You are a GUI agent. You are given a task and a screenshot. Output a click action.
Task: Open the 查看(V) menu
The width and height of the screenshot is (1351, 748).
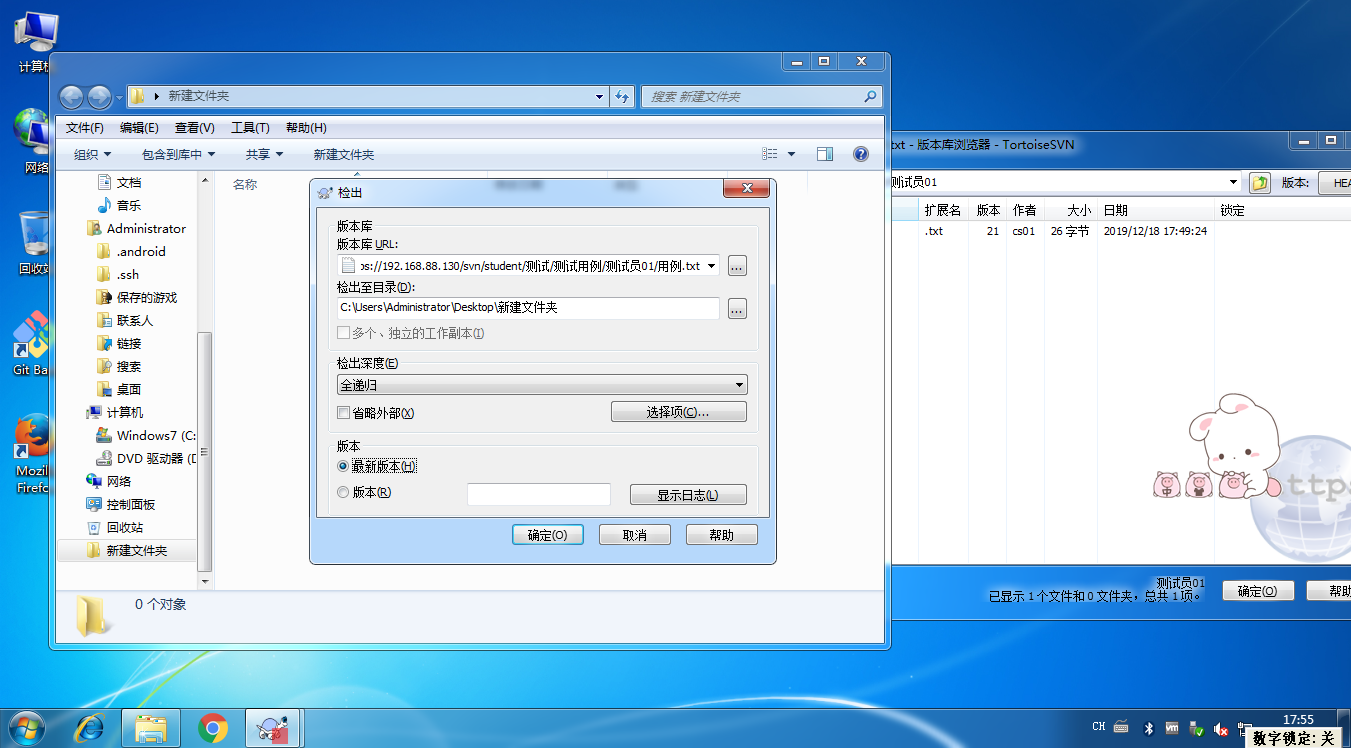[195, 127]
